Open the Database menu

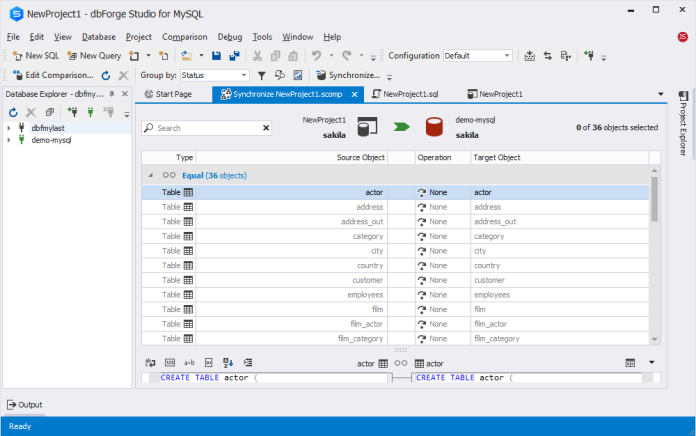(99, 37)
